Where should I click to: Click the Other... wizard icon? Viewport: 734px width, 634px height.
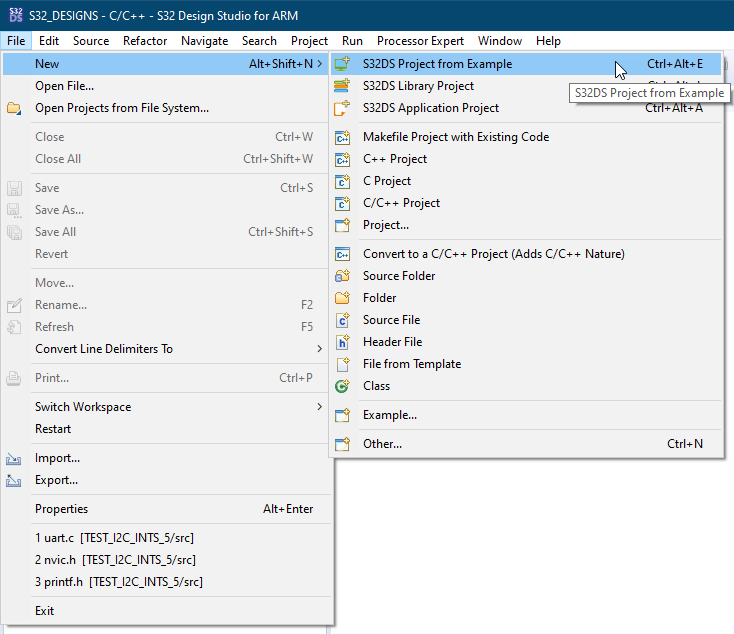[342, 444]
